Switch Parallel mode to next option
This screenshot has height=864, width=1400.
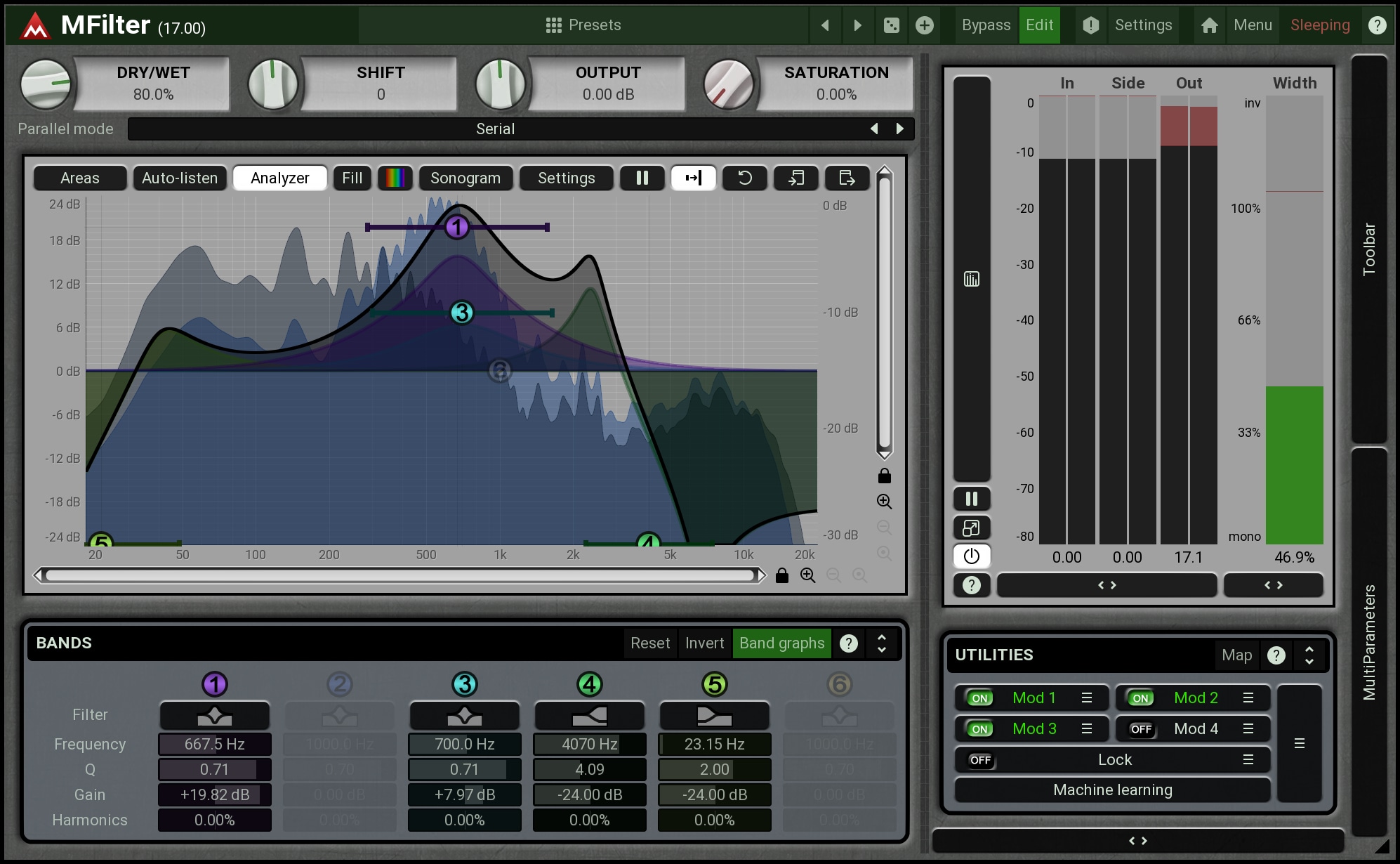[900, 129]
